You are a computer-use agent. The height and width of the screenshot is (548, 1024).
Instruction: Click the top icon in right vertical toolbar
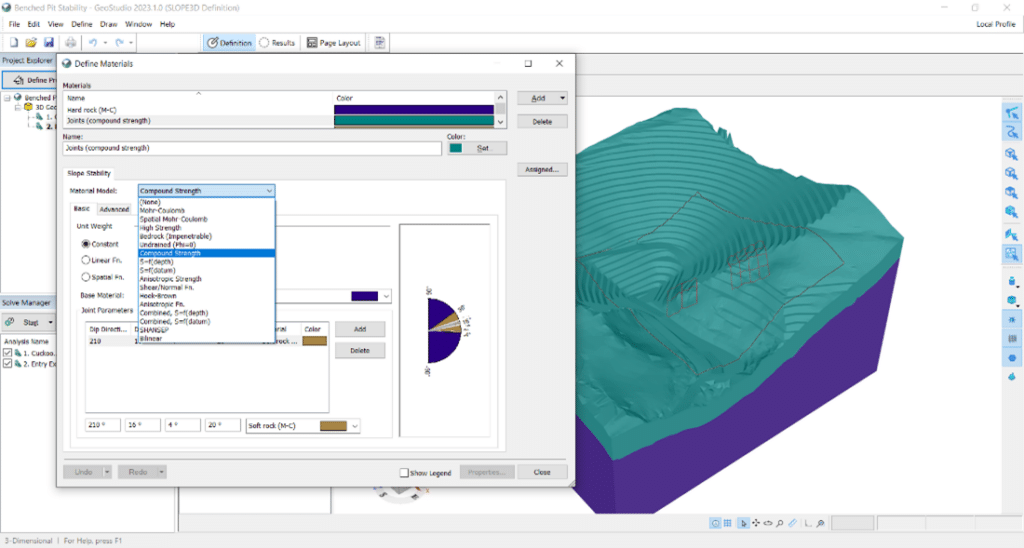point(1011,112)
